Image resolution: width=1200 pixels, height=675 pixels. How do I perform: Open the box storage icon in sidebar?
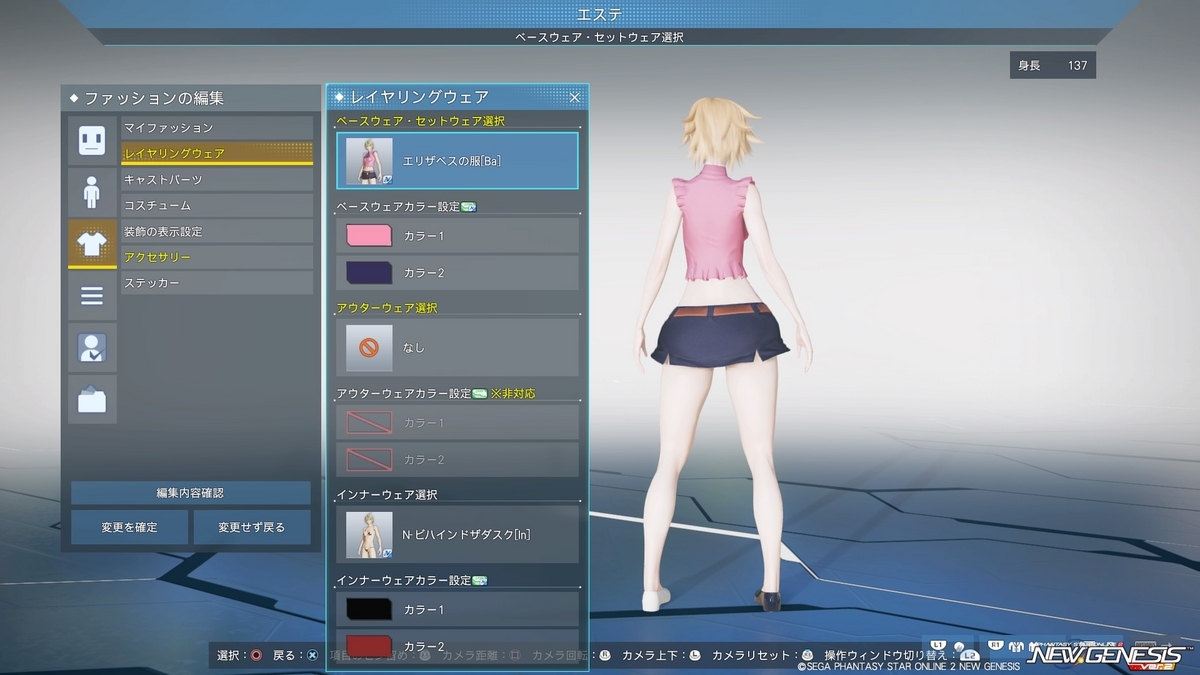(92, 400)
